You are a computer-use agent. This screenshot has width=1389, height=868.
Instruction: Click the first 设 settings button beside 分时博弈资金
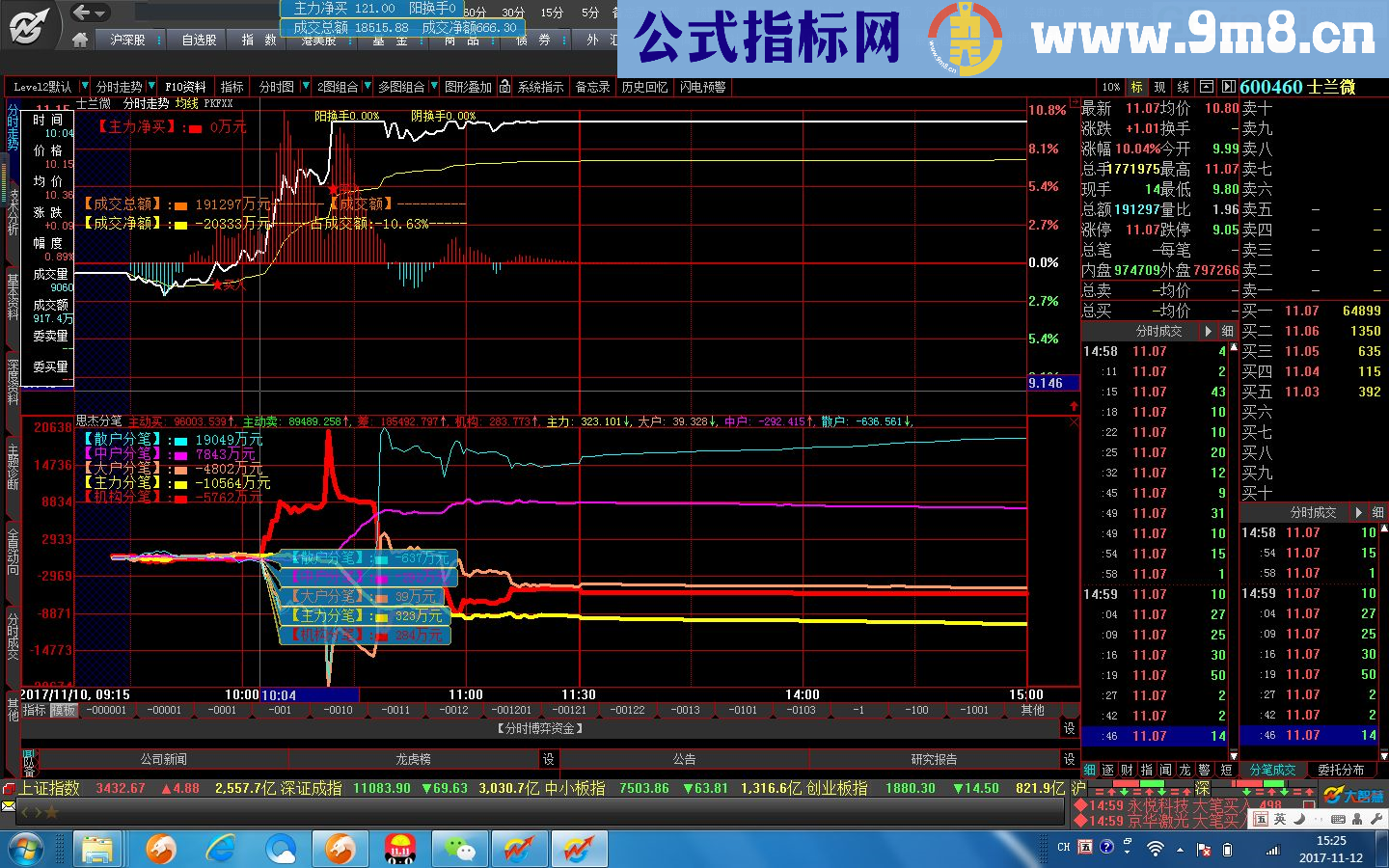[1069, 728]
